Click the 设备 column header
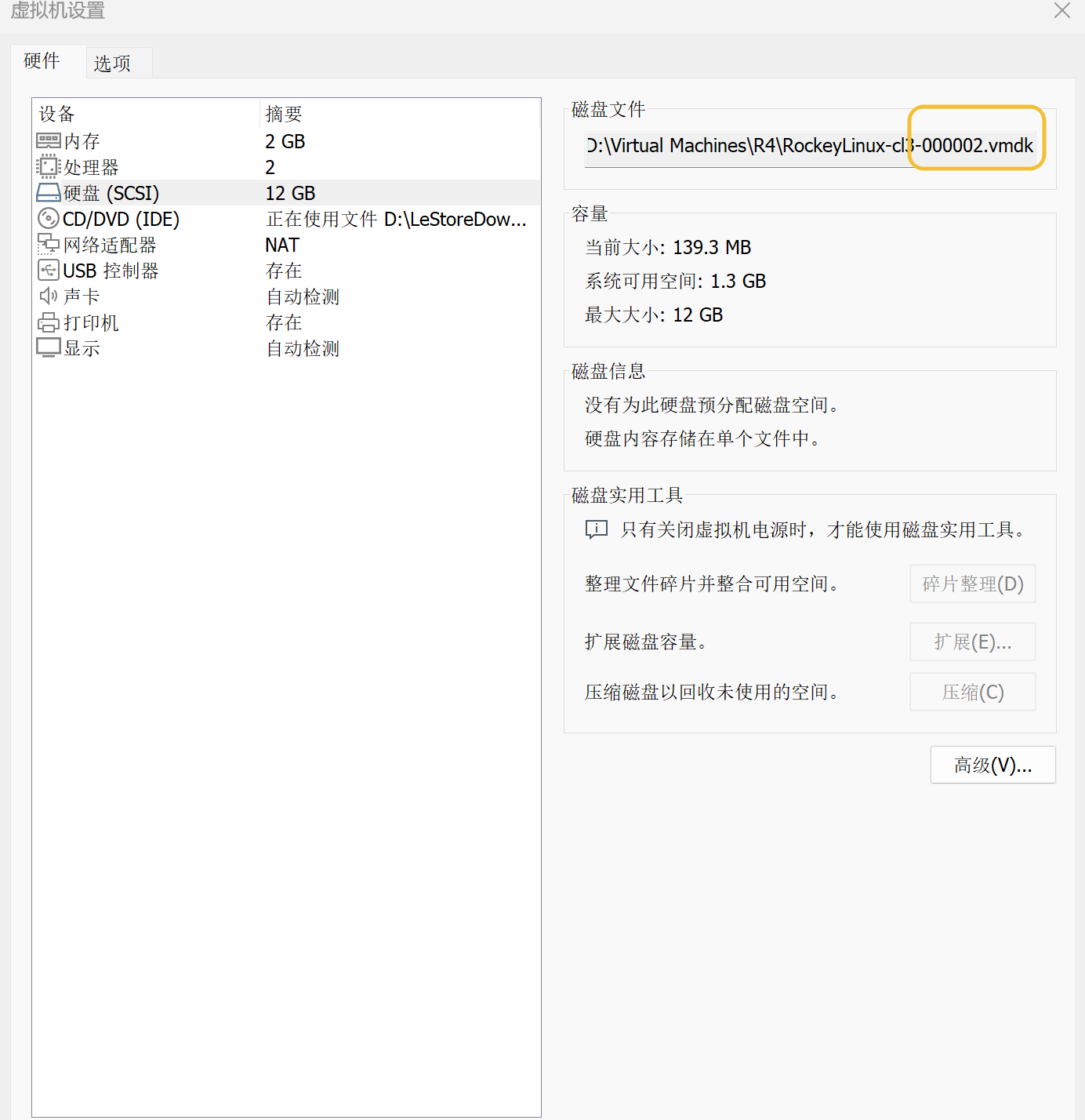 point(57,115)
